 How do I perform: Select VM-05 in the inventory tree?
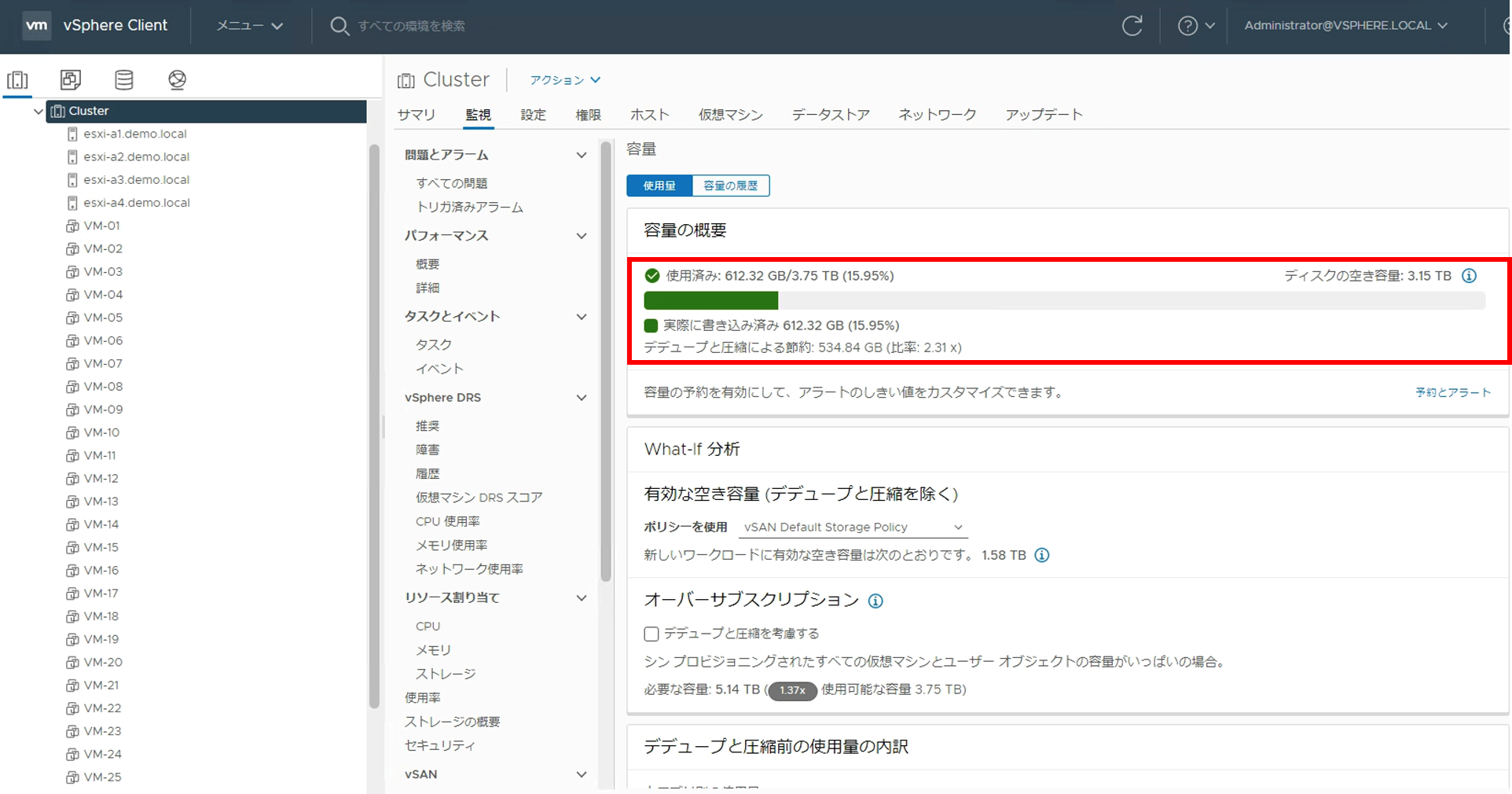coord(102,318)
